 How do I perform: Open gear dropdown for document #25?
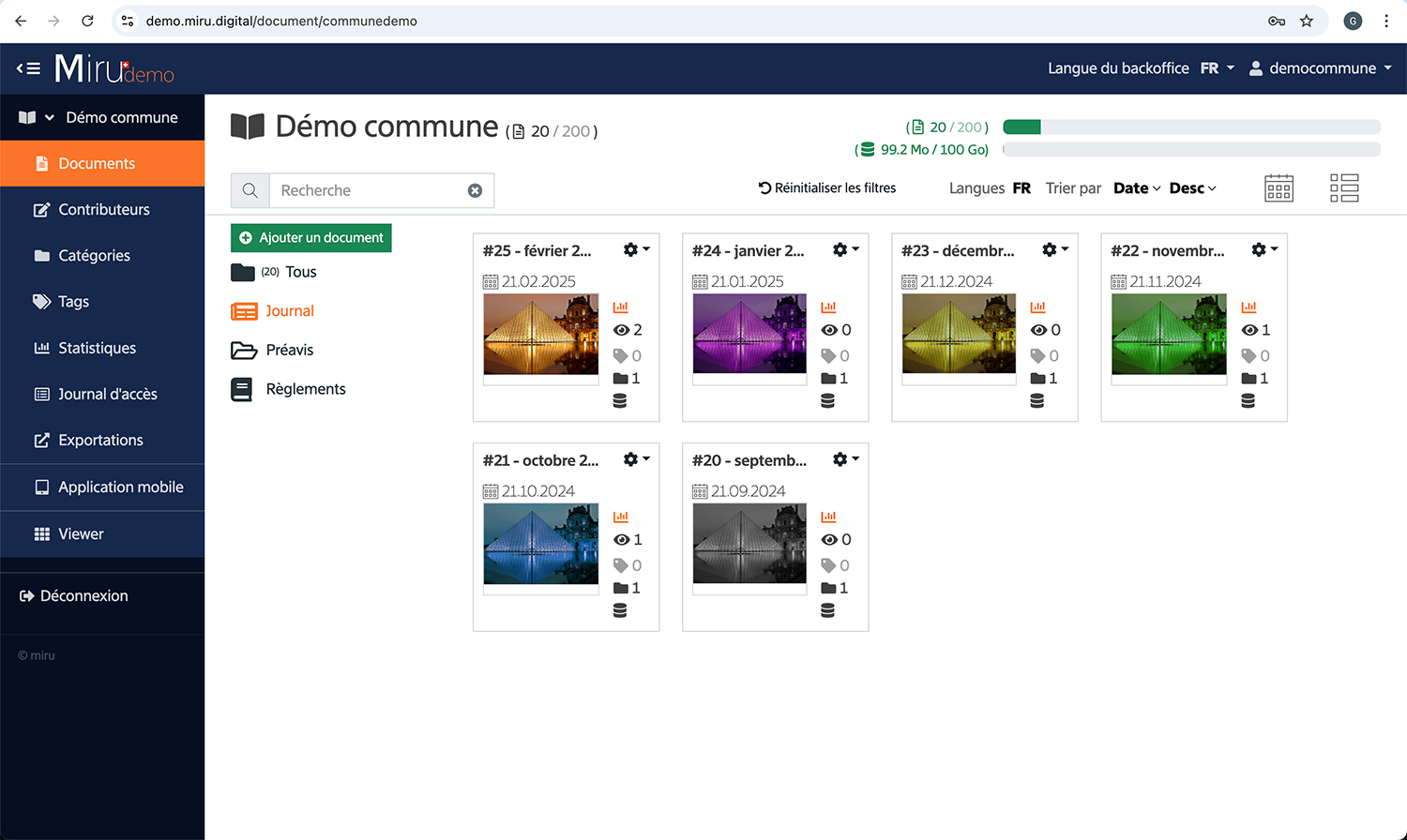coord(636,249)
